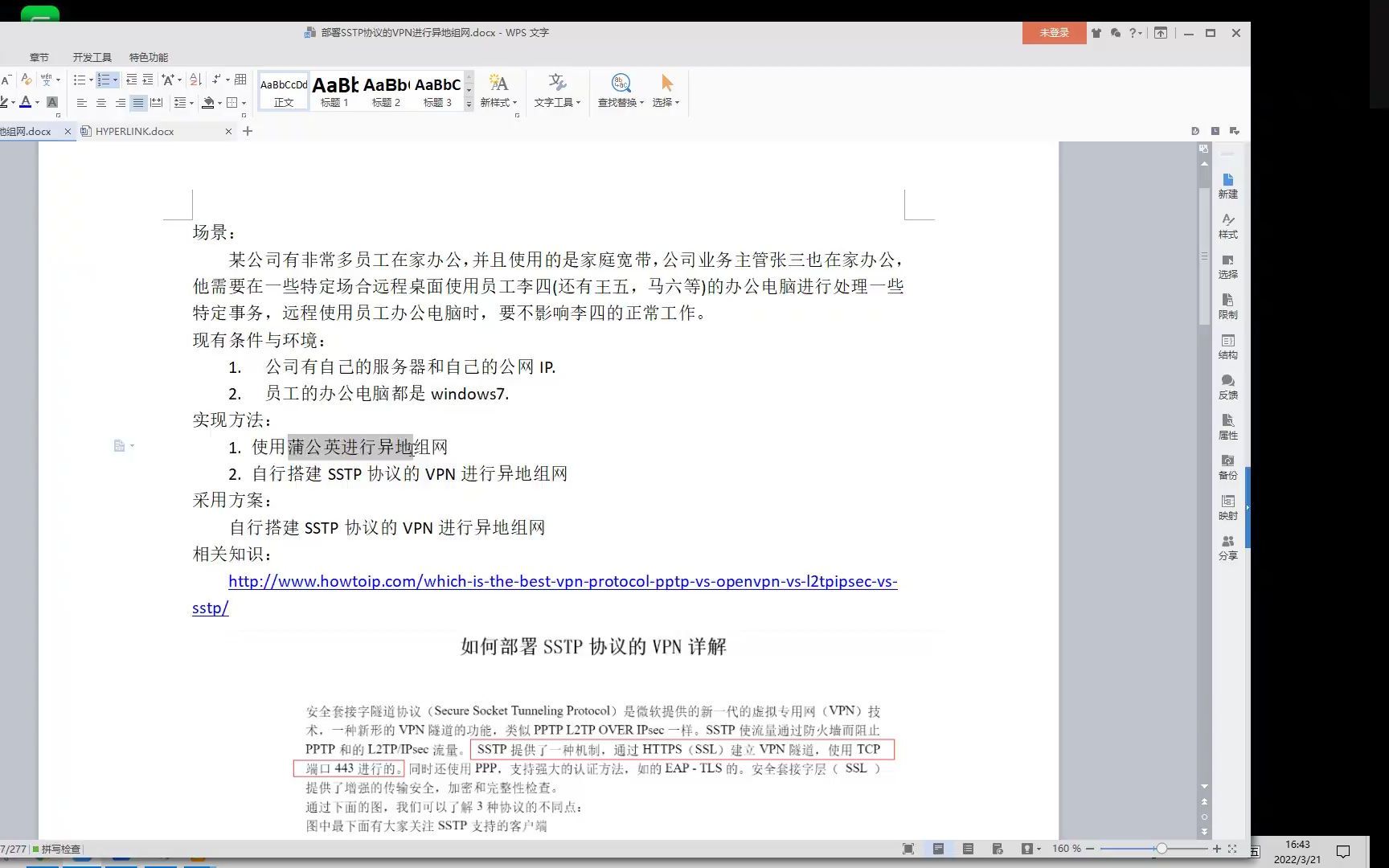The image size is (1389, 868).
Task: Click the insert table grid icon
Action: pyautogui.click(x=240, y=80)
